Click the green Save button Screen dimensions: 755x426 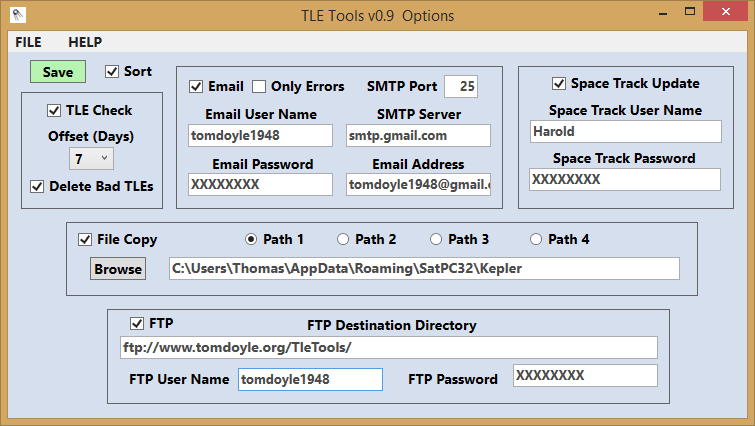tap(58, 72)
